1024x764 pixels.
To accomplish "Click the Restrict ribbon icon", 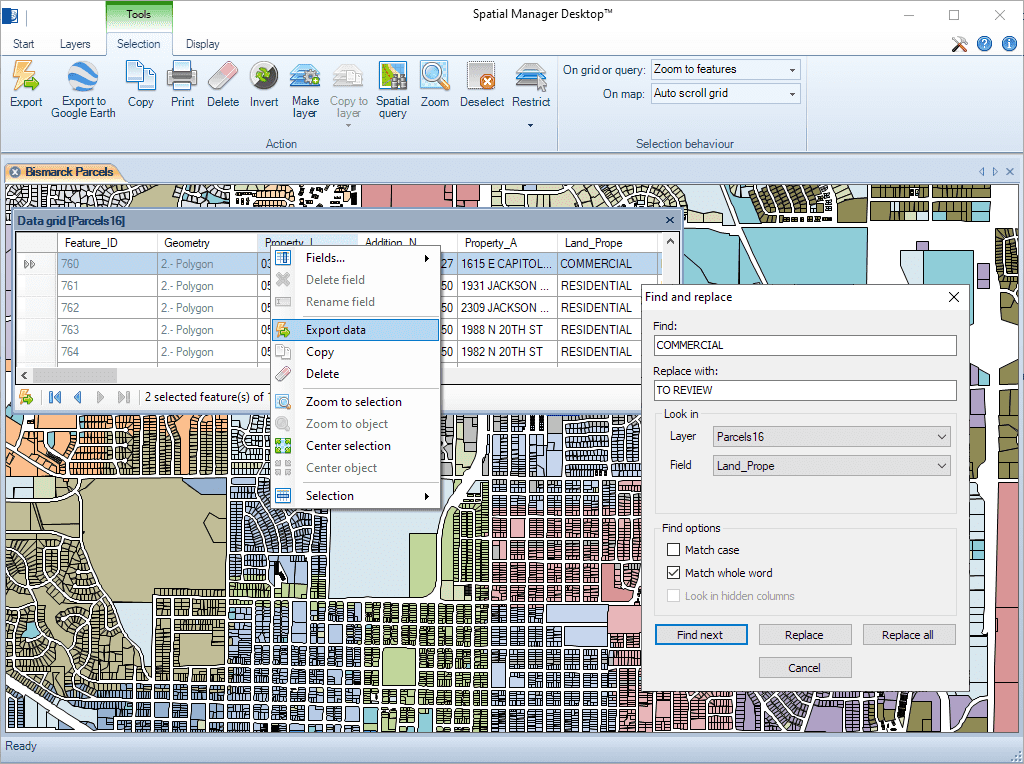I will coord(530,76).
